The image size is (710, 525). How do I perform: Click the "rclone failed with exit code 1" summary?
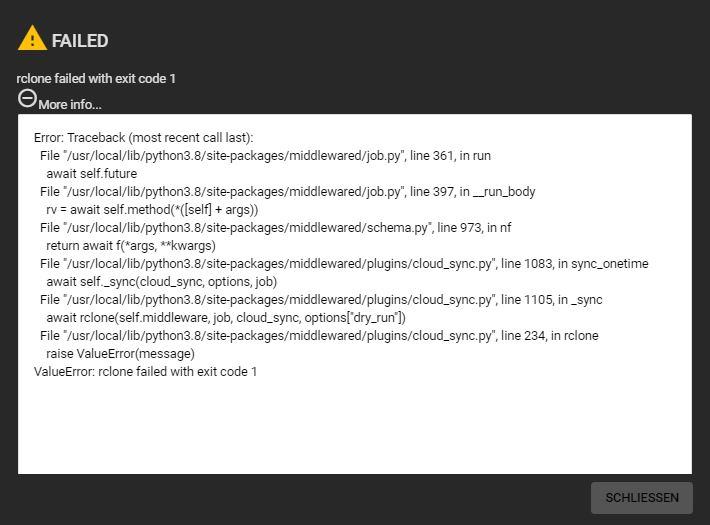96,78
